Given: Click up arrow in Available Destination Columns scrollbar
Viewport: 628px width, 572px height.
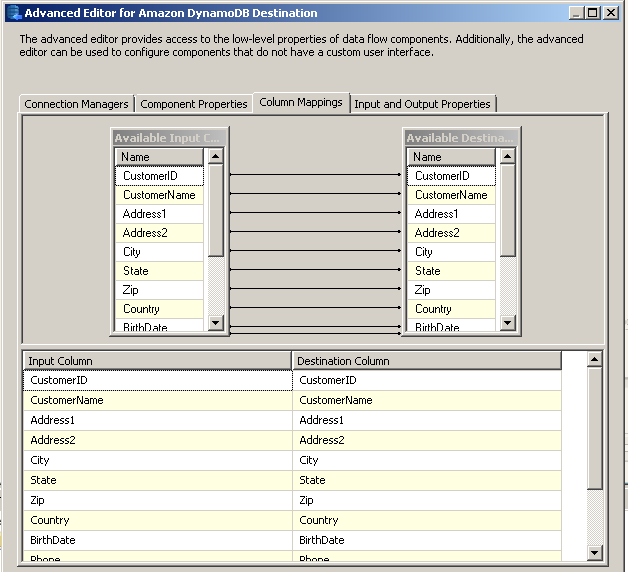Looking at the screenshot, I should 507,156.
